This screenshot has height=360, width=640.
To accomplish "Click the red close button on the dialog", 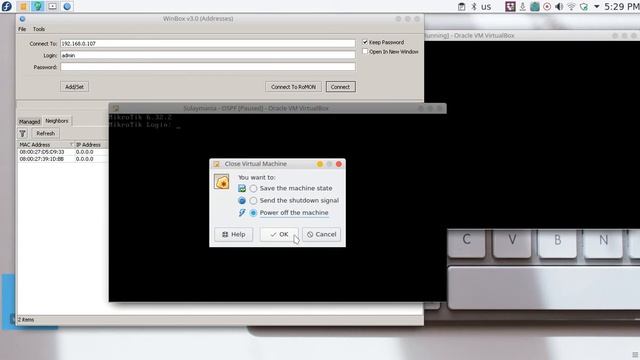I will 338,164.
